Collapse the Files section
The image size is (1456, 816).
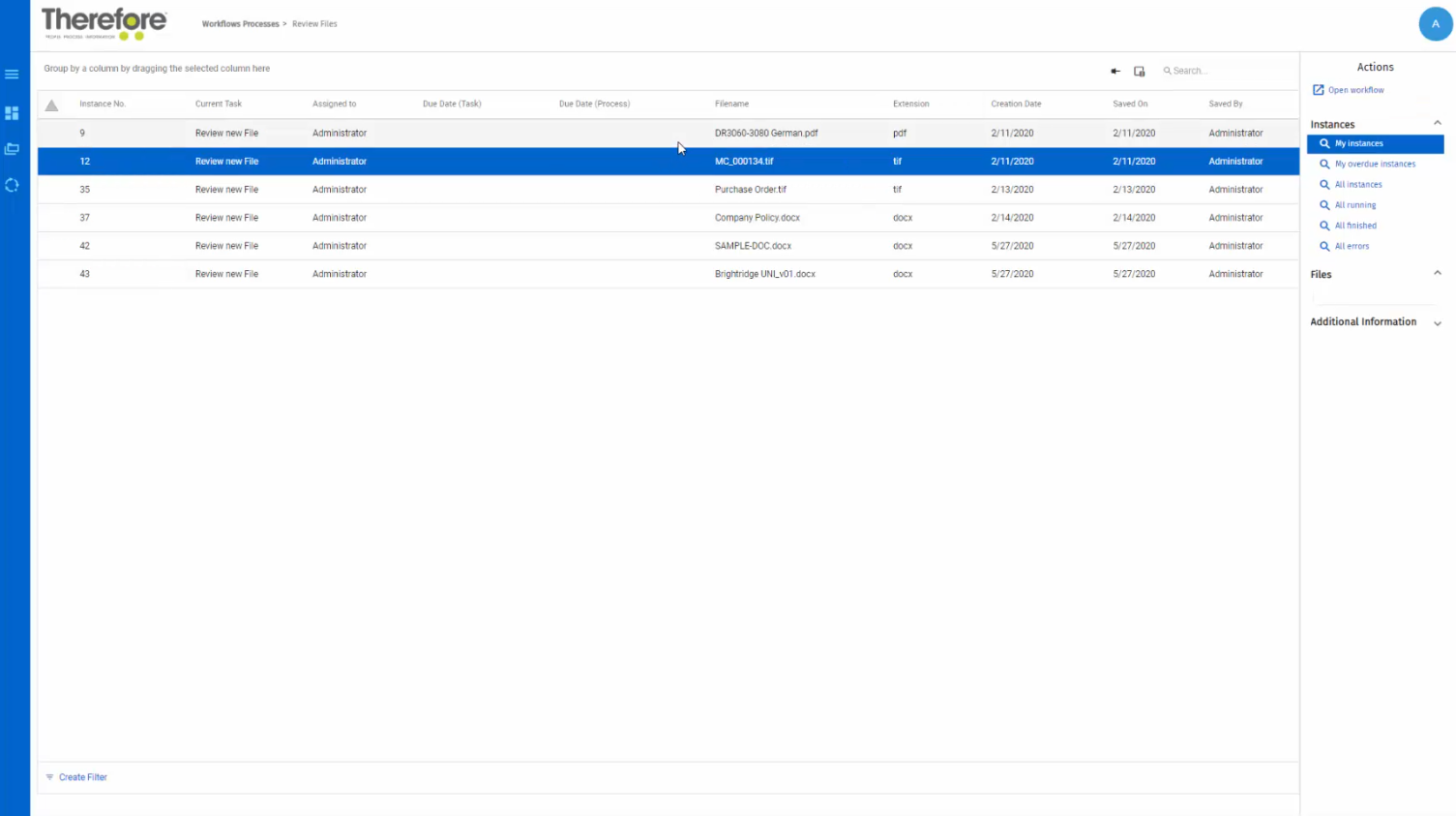point(1438,273)
